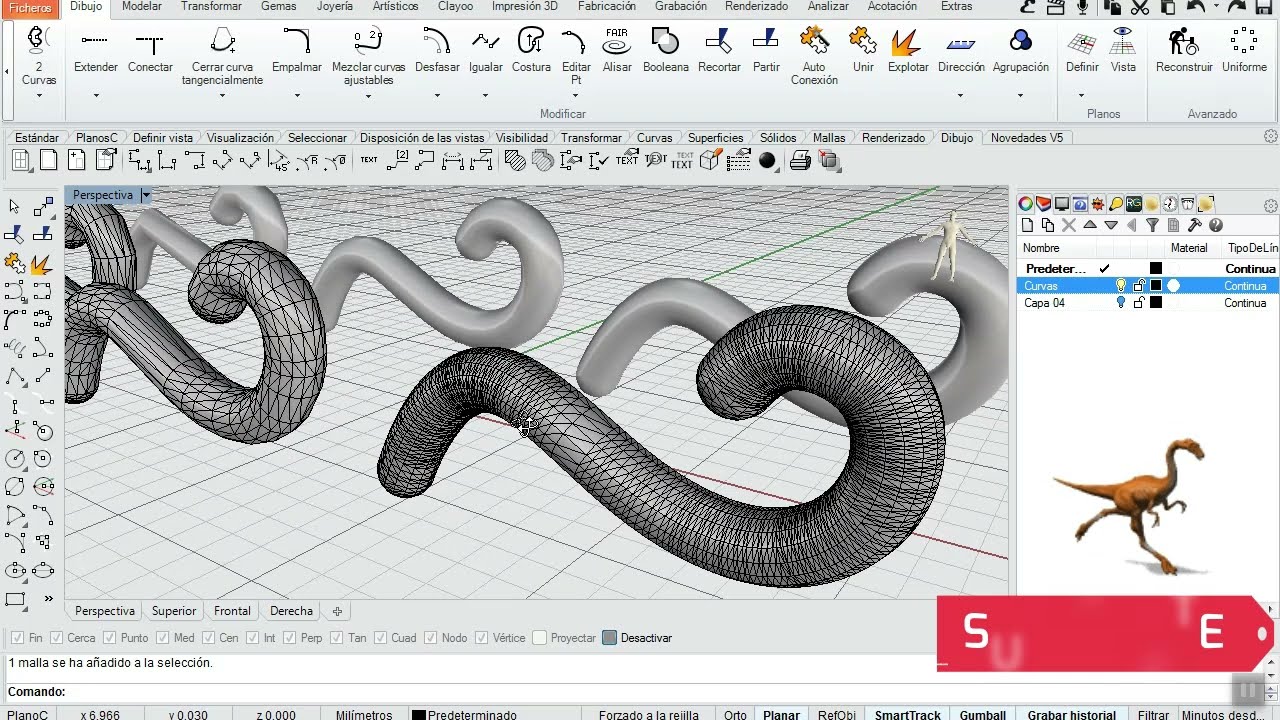Toggle the Cuad osnap checkbox

coord(380,638)
